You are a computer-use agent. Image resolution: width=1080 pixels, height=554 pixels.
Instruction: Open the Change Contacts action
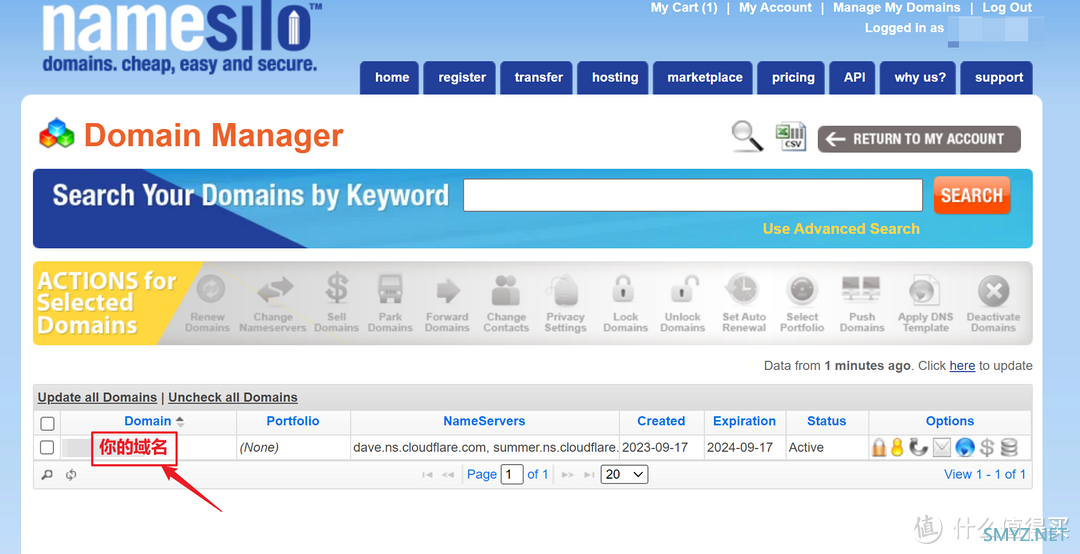[x=506, y=290]
